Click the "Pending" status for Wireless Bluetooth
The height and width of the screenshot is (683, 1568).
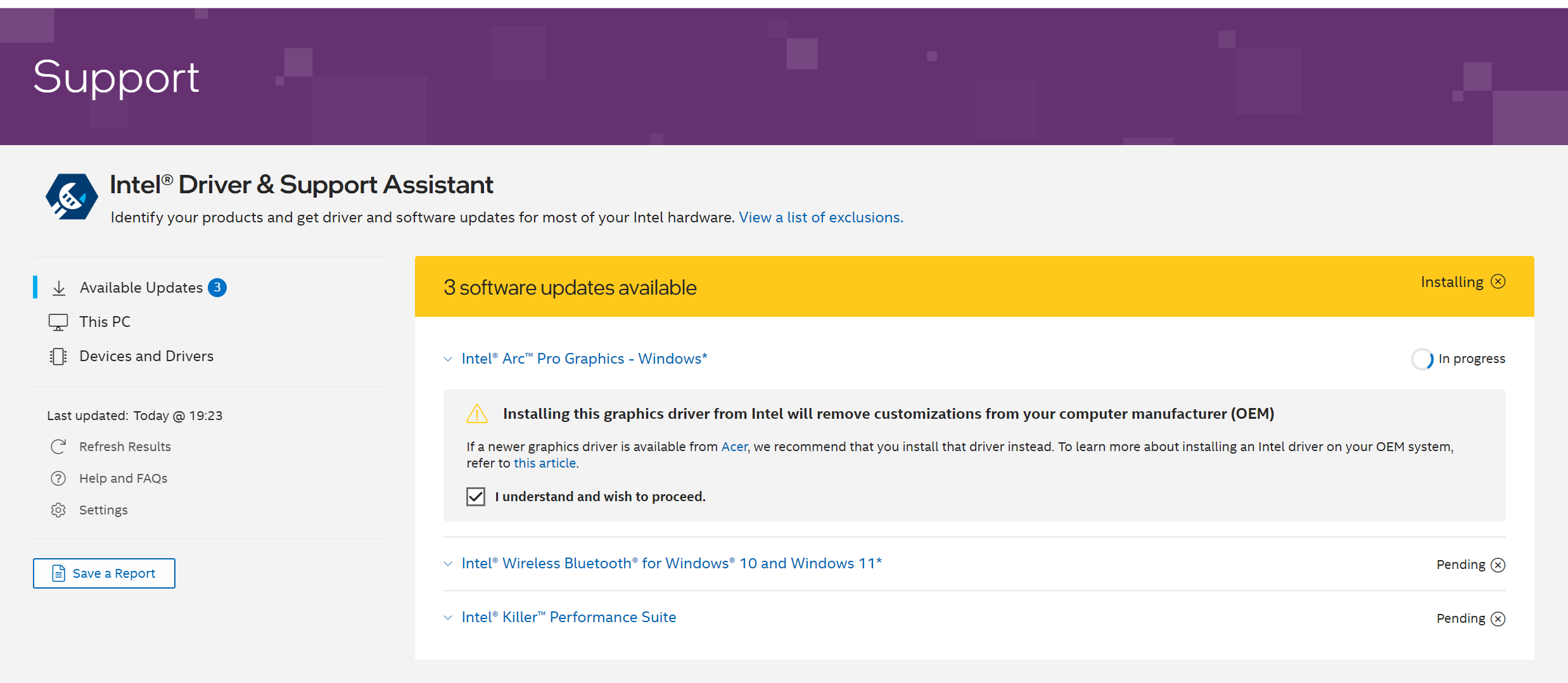1461,565
